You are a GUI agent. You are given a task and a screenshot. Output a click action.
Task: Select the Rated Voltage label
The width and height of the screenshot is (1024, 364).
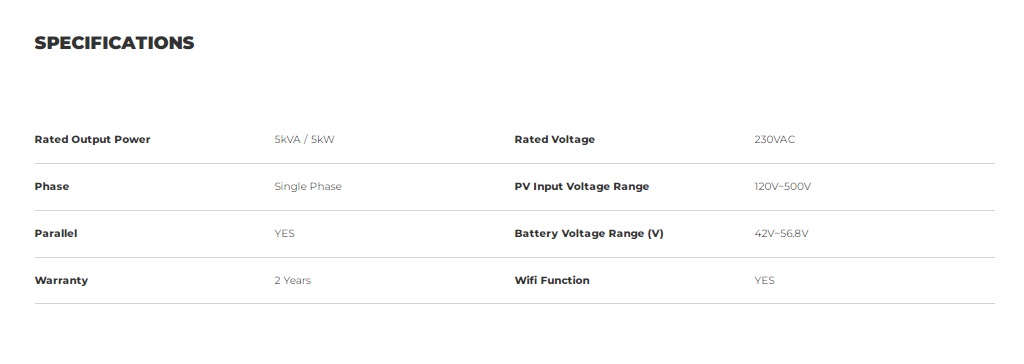[x=554, y=139]
